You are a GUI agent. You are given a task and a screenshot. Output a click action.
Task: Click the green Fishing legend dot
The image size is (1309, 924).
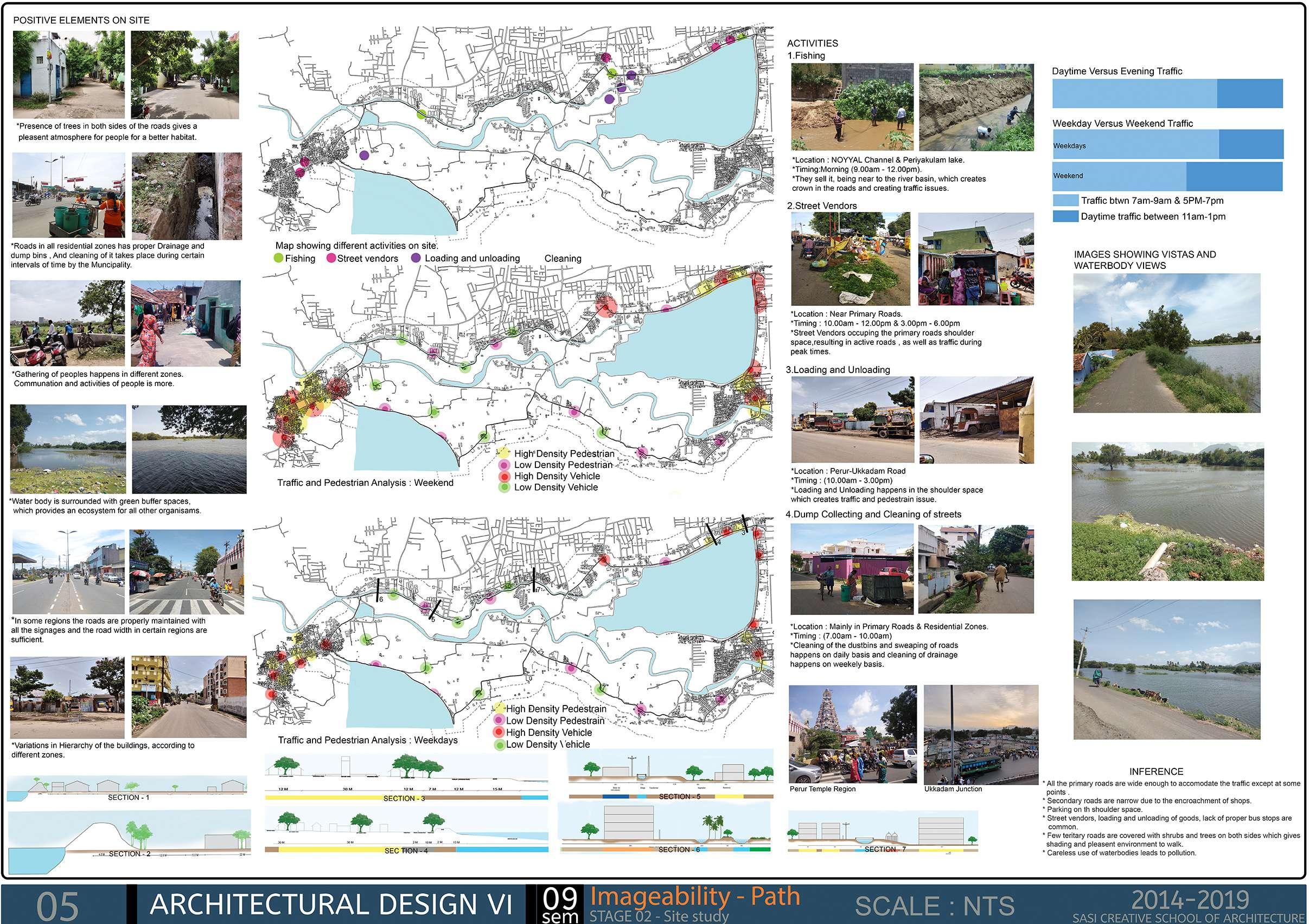tap(279, 258)
